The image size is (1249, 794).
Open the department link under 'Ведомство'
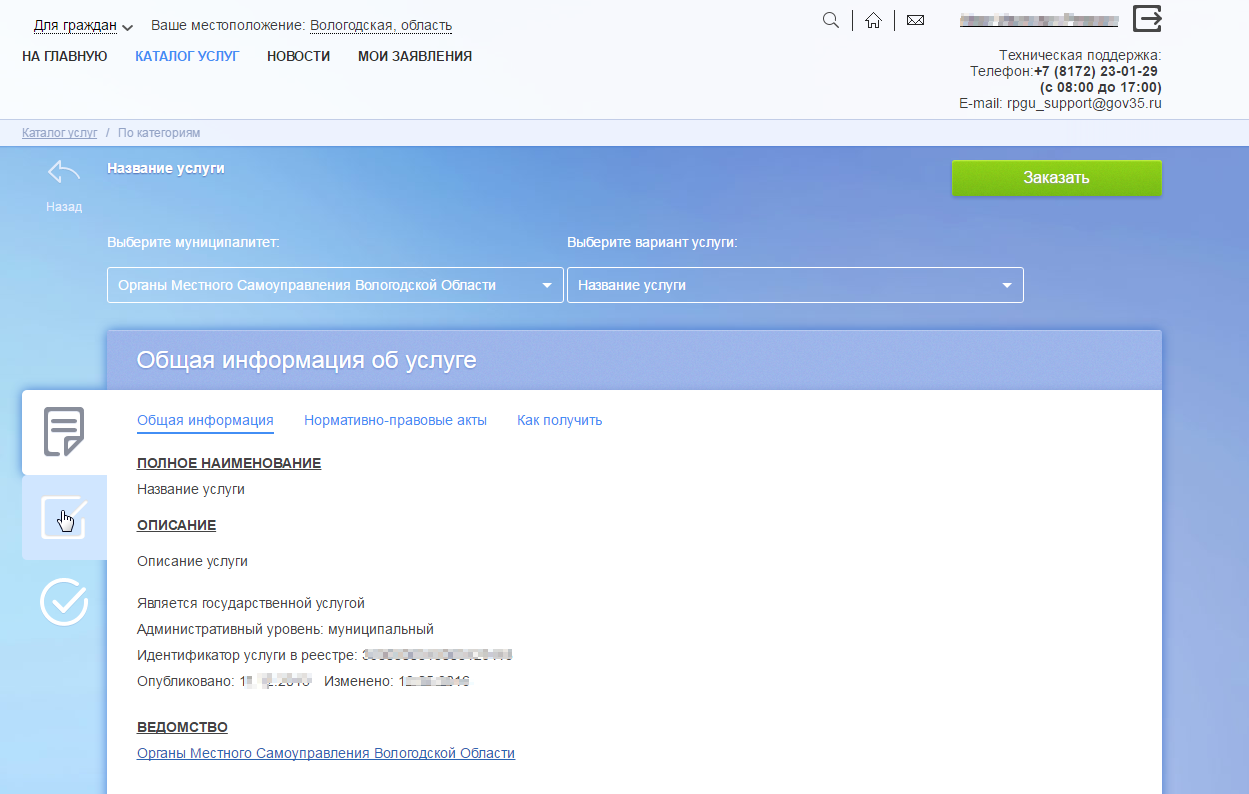point(325,753)
